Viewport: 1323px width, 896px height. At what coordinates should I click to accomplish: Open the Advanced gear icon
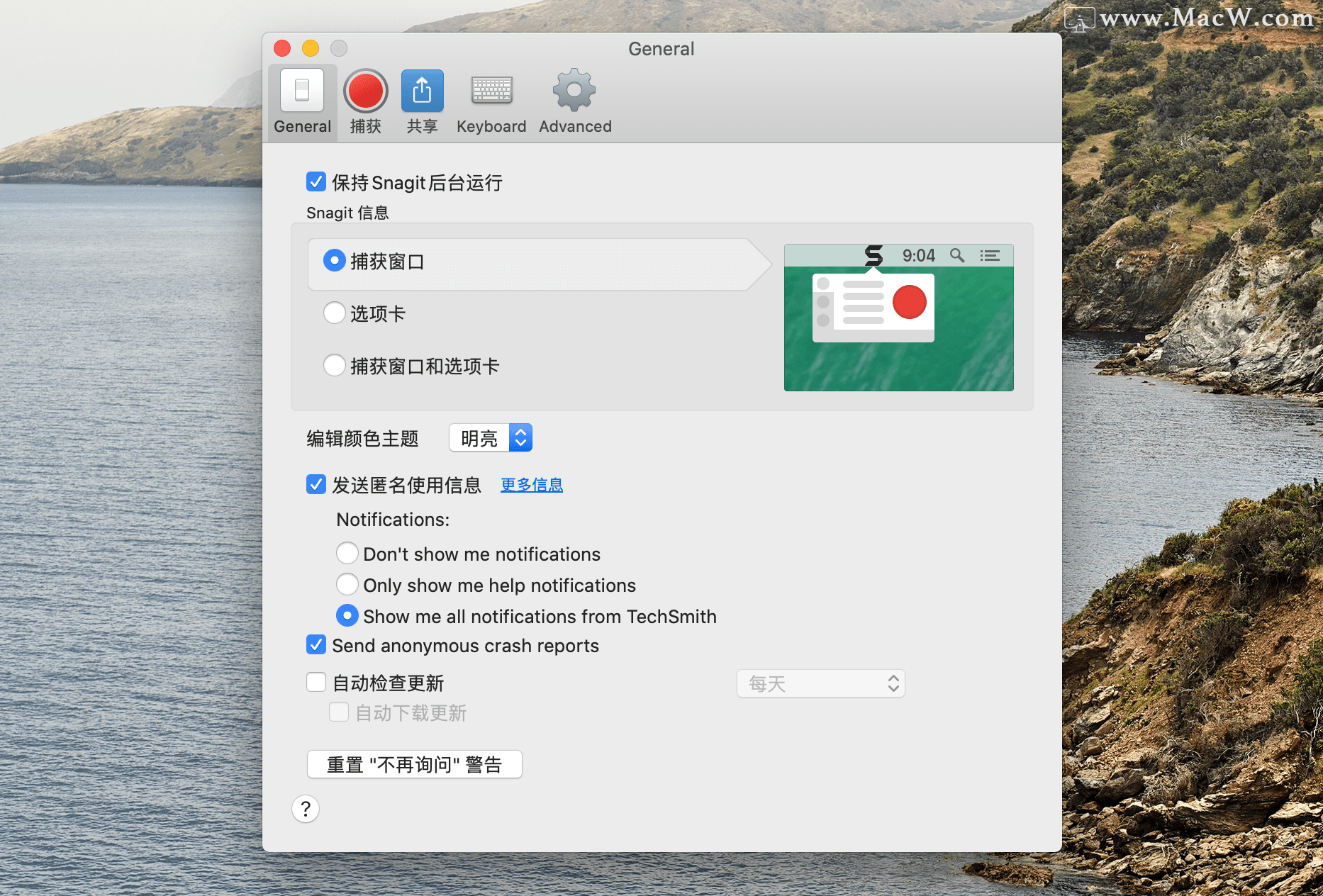pyautogui.click(x=574, y=91)
